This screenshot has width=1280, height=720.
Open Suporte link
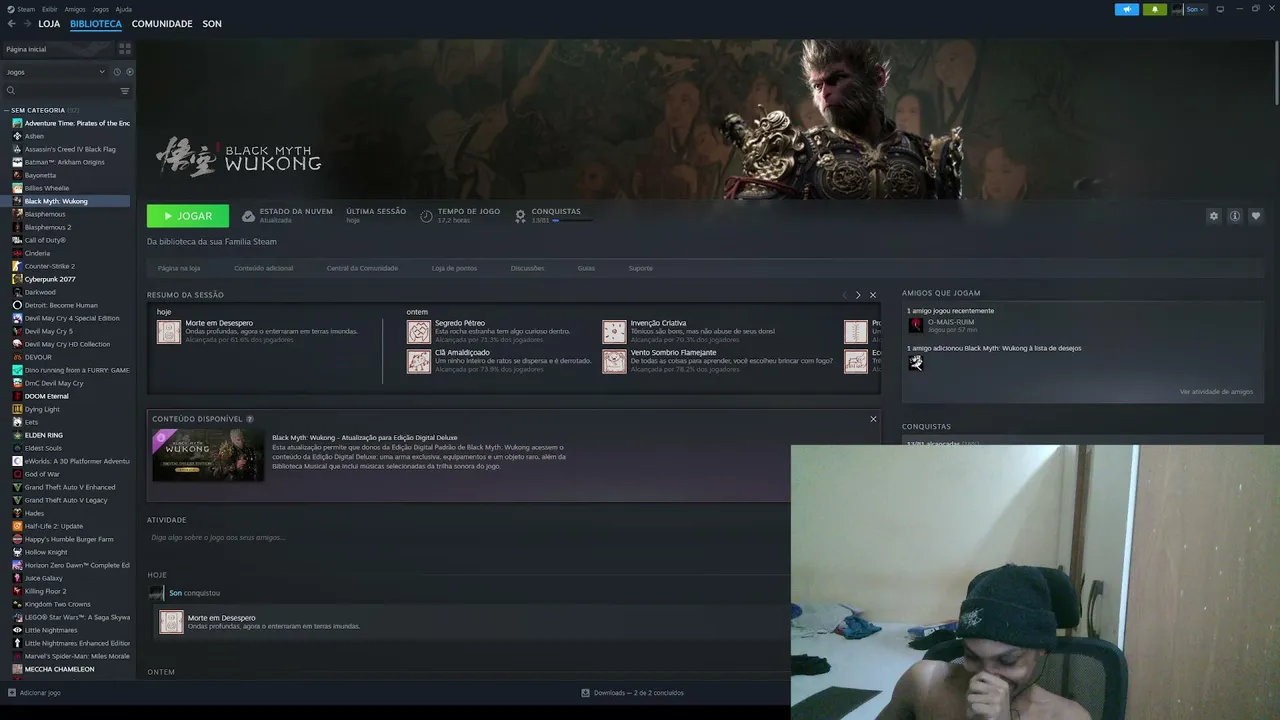(x=640, y=268)
